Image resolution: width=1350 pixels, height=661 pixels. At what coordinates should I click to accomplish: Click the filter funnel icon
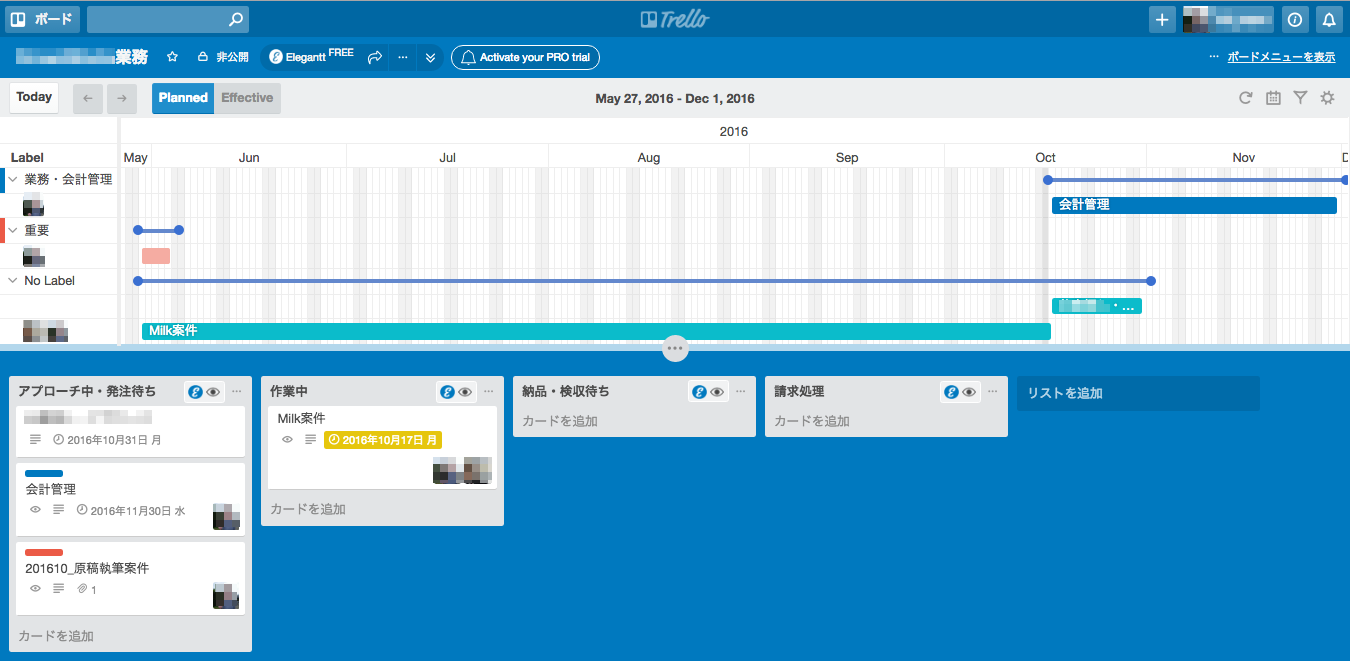pos(1300,98)
